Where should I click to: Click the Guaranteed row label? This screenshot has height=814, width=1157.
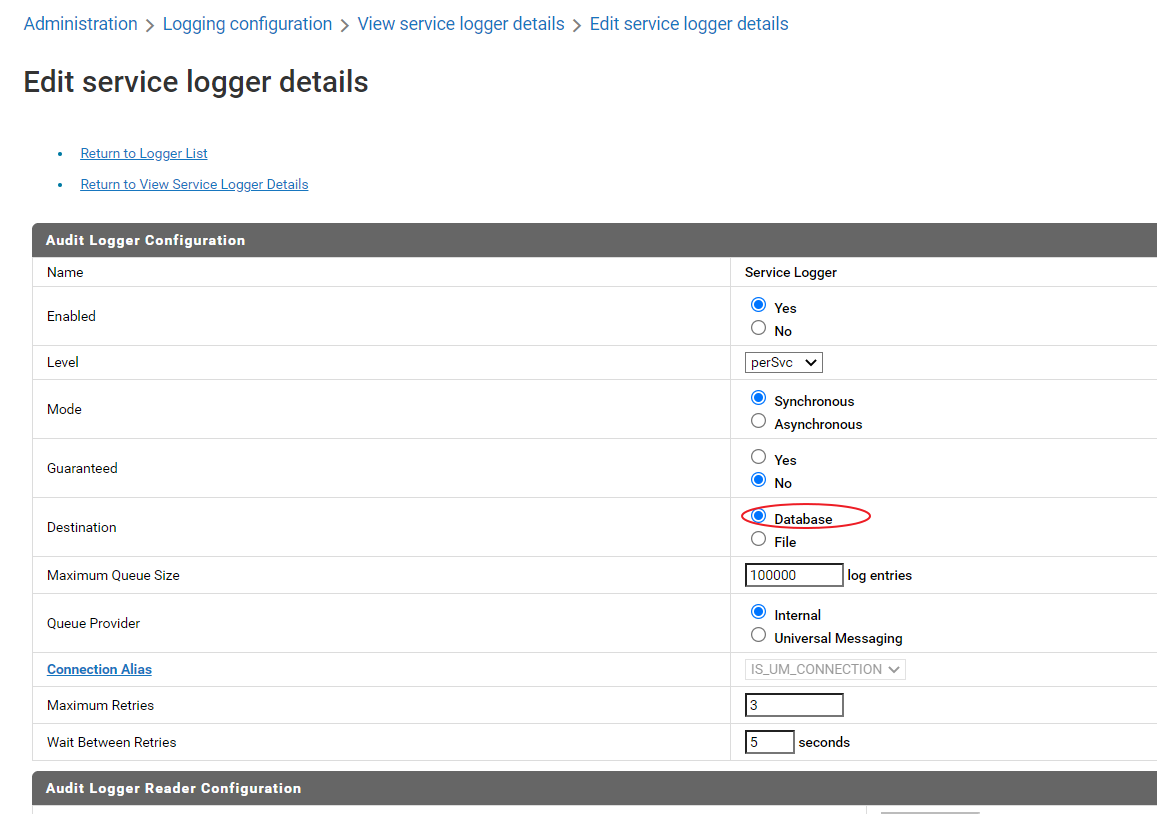pos(82,468)
